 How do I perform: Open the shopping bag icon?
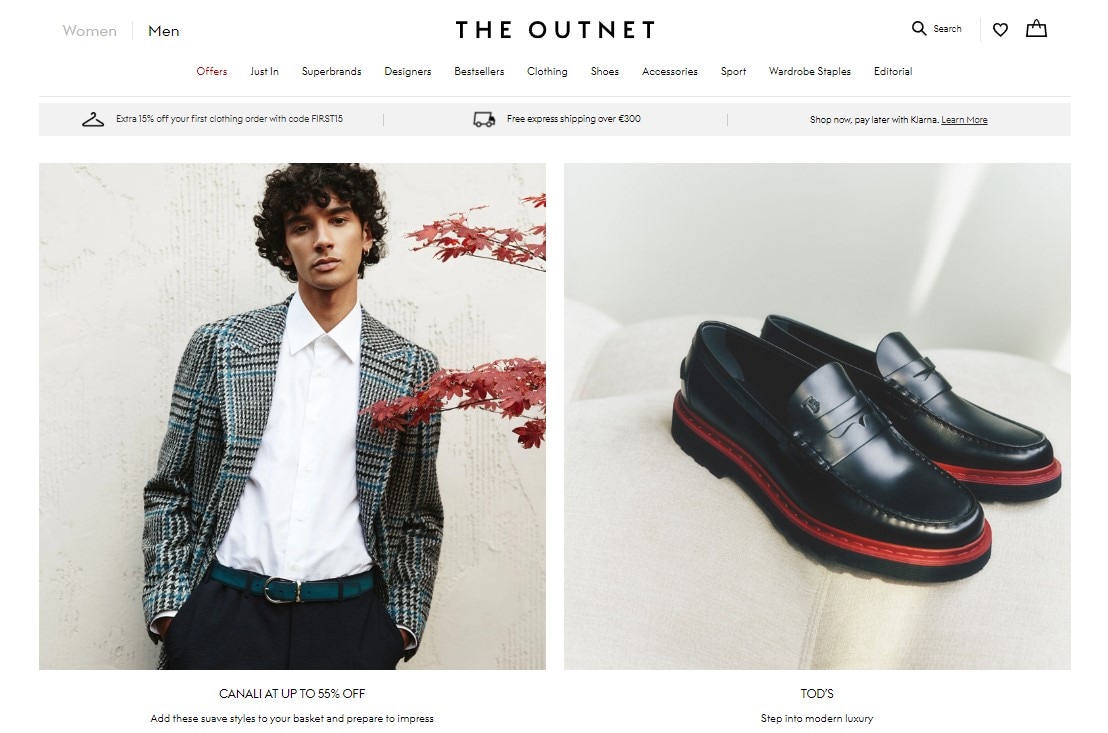coord(1036,28)
